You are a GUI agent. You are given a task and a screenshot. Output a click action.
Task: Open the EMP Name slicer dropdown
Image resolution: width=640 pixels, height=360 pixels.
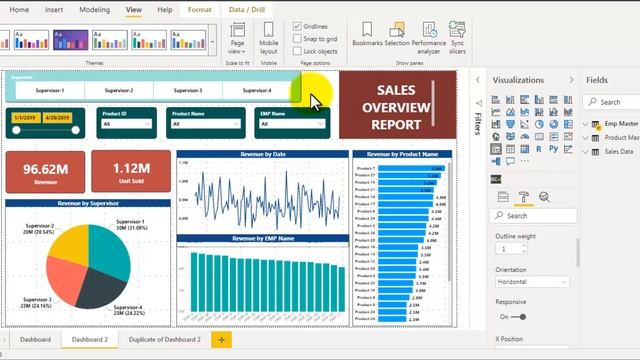click(292, 124)
